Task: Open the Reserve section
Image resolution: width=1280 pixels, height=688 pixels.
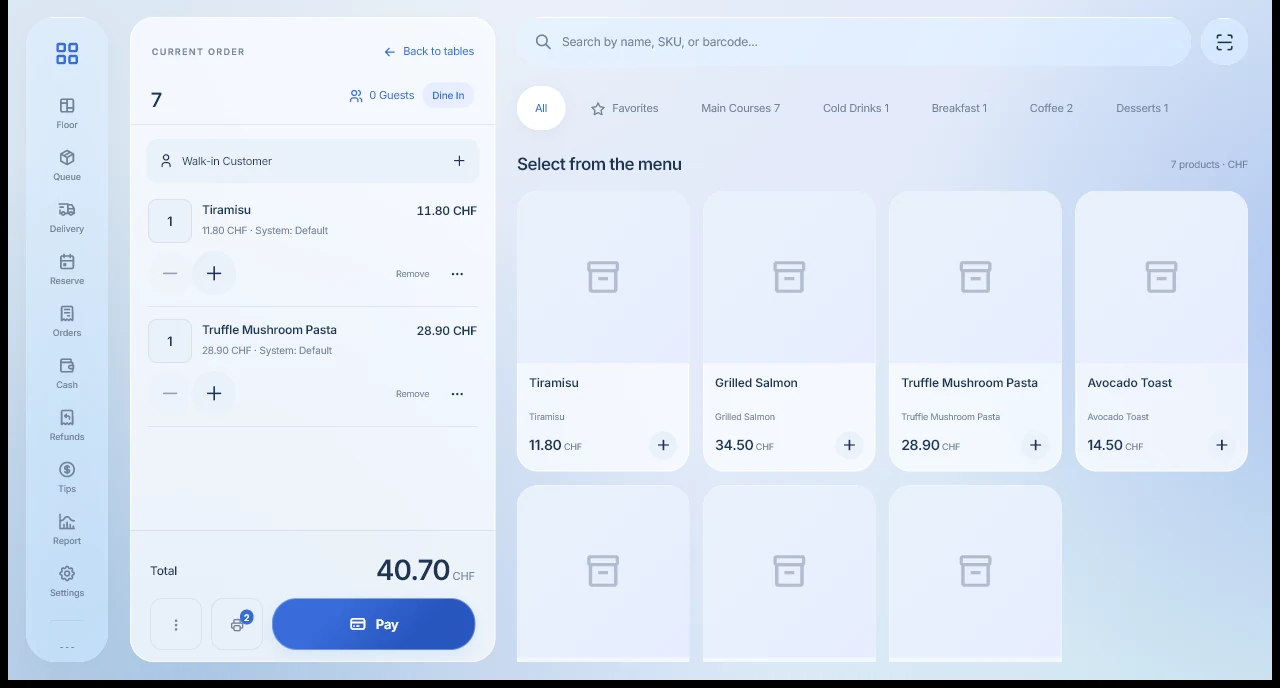Action: pyautogui.click(x=67, y=269)
